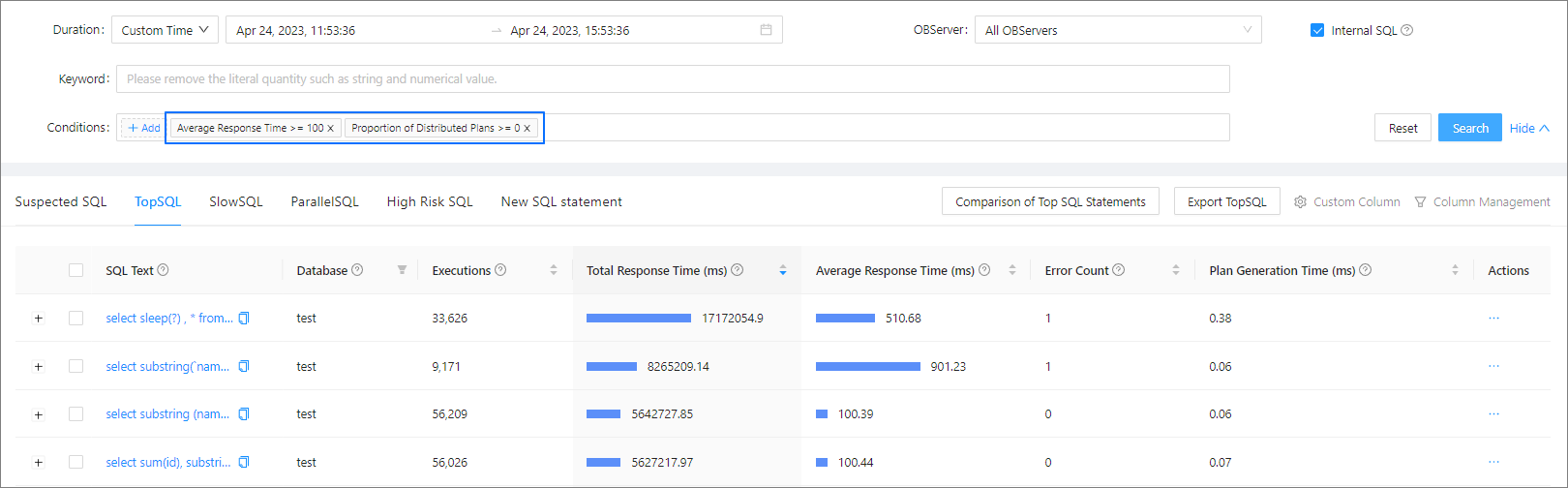Image resolution: width=1568 pixels, height=488 pixels.
Task: Expand the 'select sleep(?)' row
Action: click(39, 319)
